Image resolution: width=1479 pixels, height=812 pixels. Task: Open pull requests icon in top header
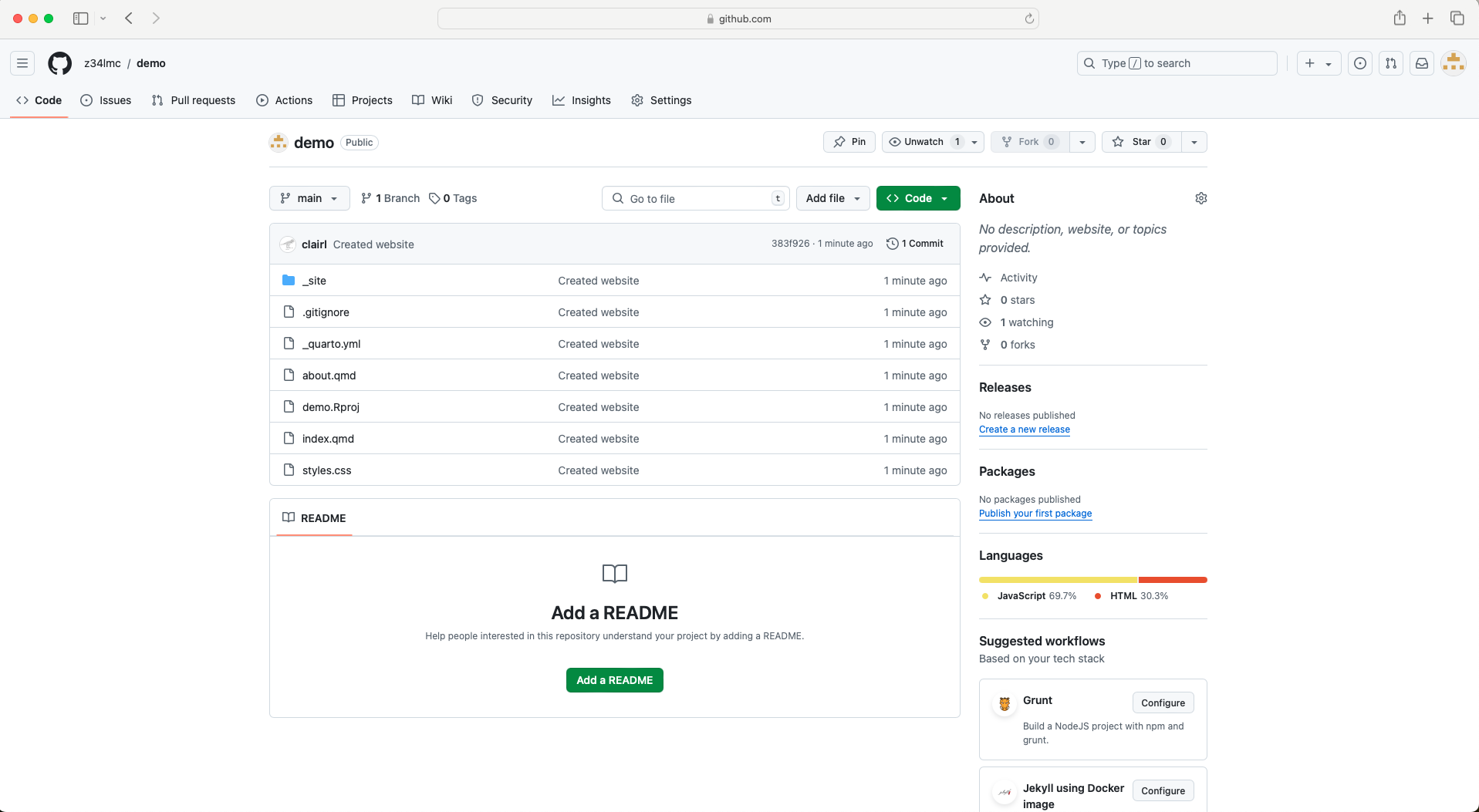[x=1390, y=63]
